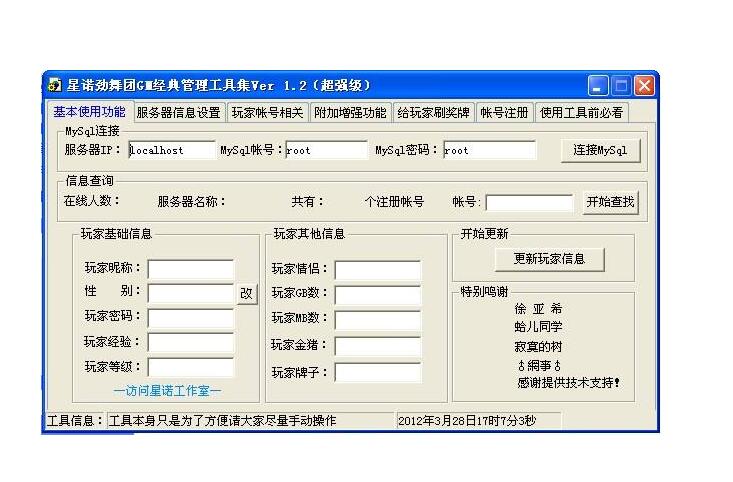The height and width of the screenshot is (482, 733).
Task: Click the 更新玩家信息 button
Action: pos(550,258)
